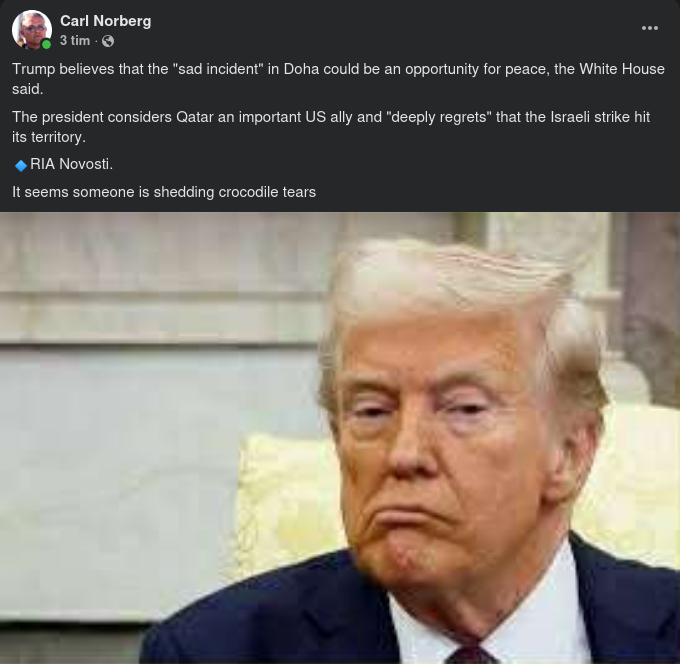Click the globe public audience icon
The image size is (680, 664).
pos(108,41)
